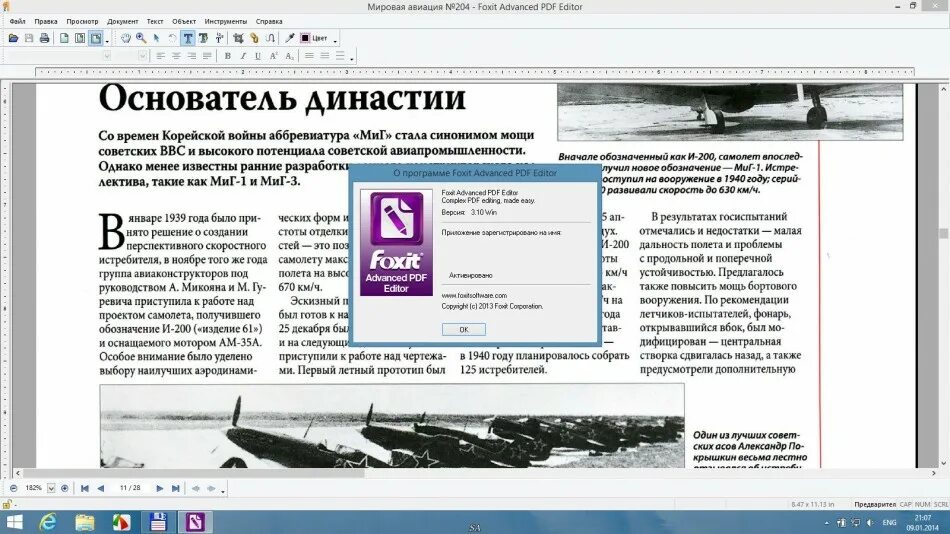The width and height of the screenshot is (950, 534).
Task: Align text left
Action: [160, 56]
